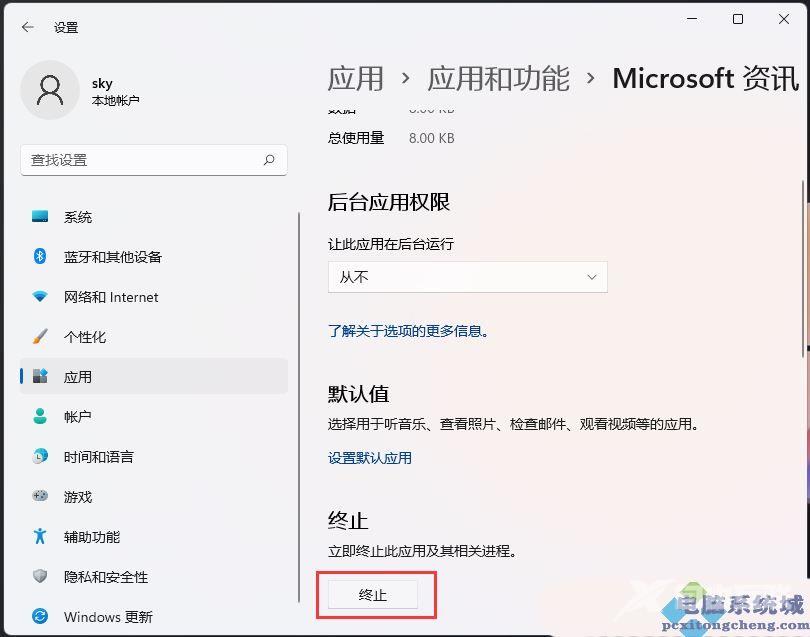The width and height of the screenshot is (810, 637).
Task: Close the Settings window
Action: click(784, 19)
